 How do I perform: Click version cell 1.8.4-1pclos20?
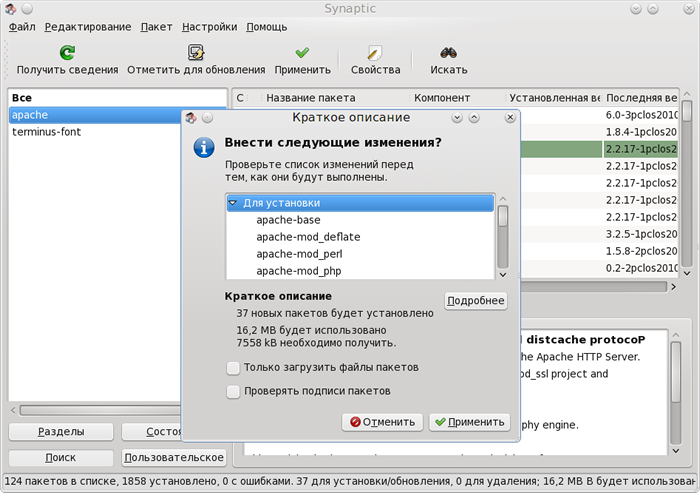point(641,132)
